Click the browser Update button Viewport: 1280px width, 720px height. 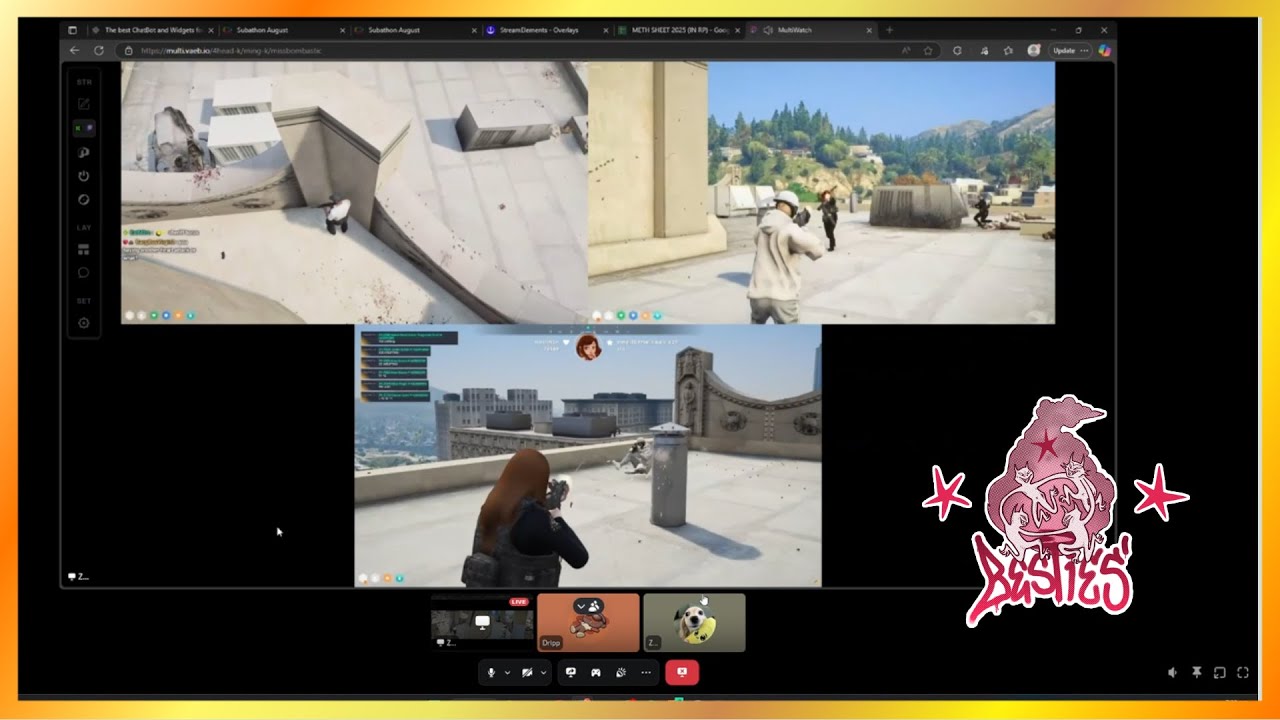(1069, 50)
